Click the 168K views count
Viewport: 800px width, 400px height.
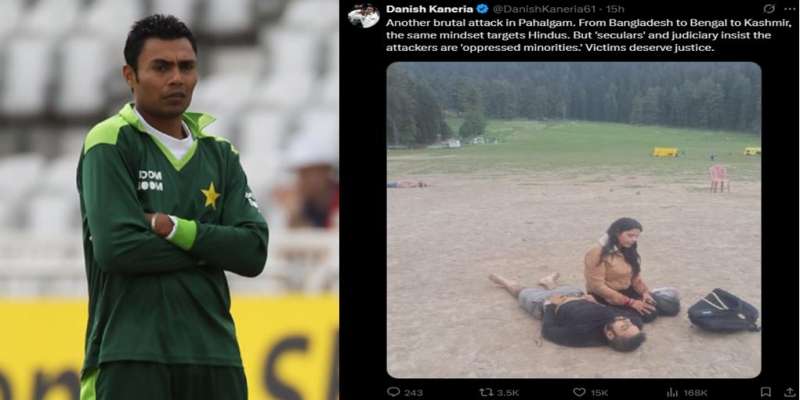695,392
